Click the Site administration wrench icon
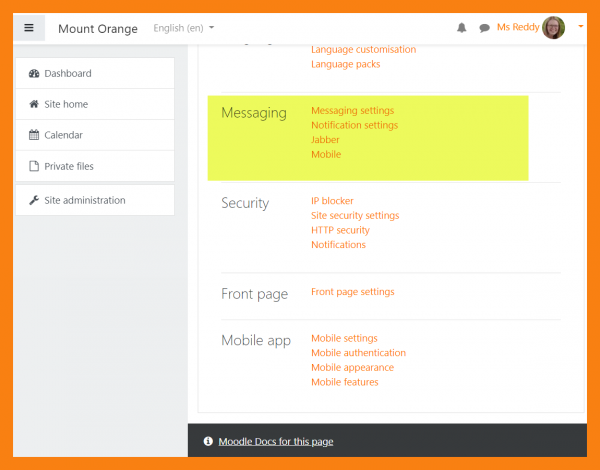This screenshot has height=470, width=600. pos(34,200)
